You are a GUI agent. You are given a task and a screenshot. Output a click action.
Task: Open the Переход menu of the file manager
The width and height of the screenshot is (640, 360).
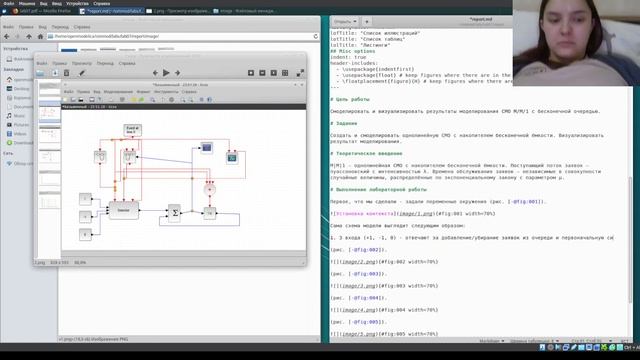tap(60, 27)
